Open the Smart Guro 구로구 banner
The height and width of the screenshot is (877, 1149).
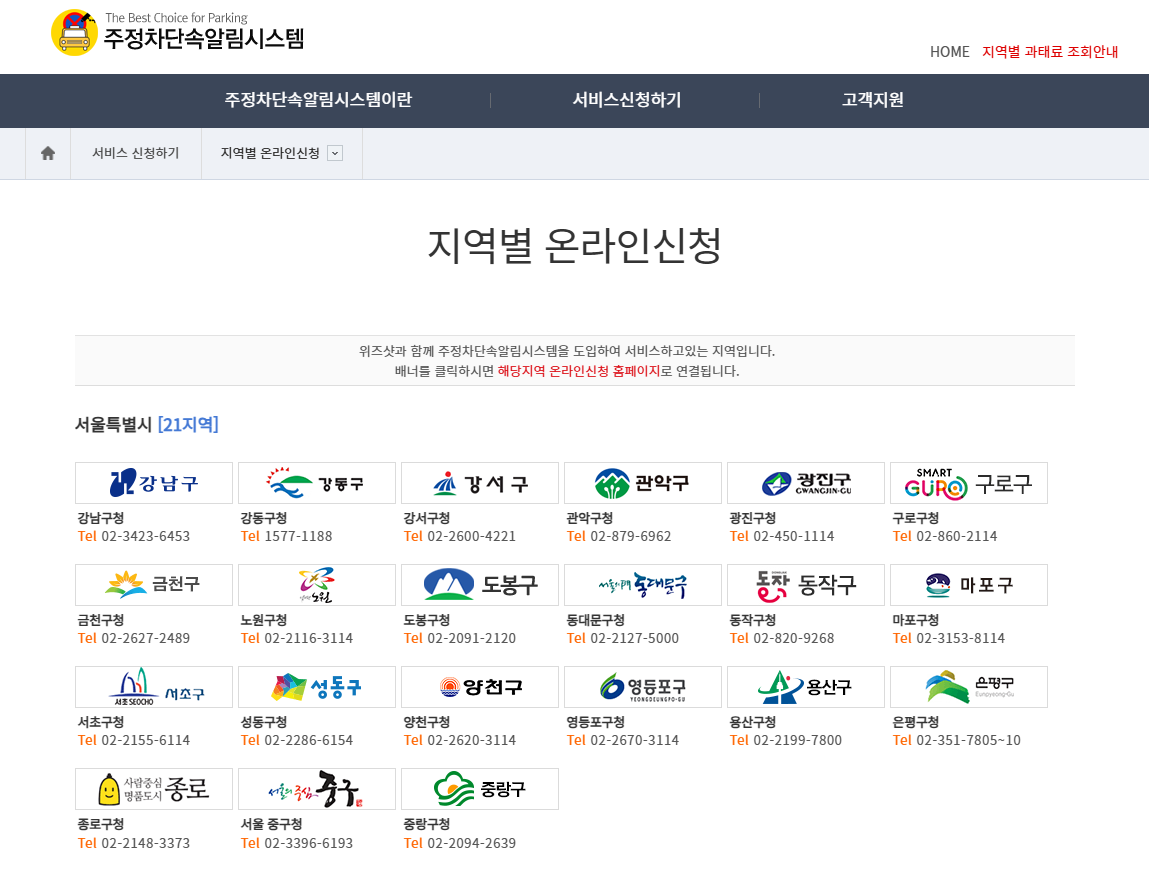969,483
